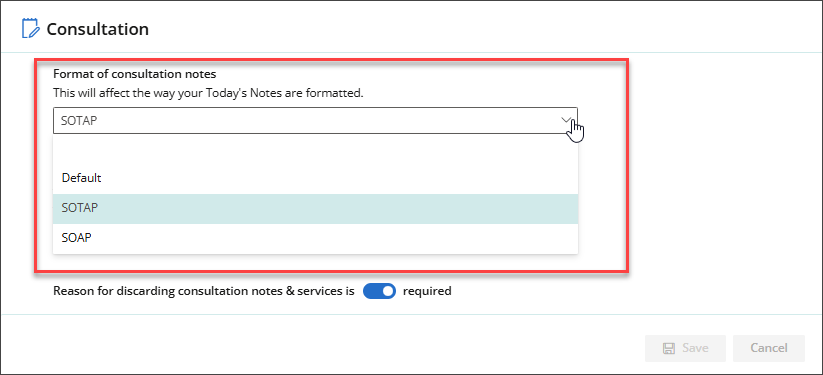Viewport: 823px width, 375px height.
Task: Click the white knob of the required toggle
Action: point(387,291)
